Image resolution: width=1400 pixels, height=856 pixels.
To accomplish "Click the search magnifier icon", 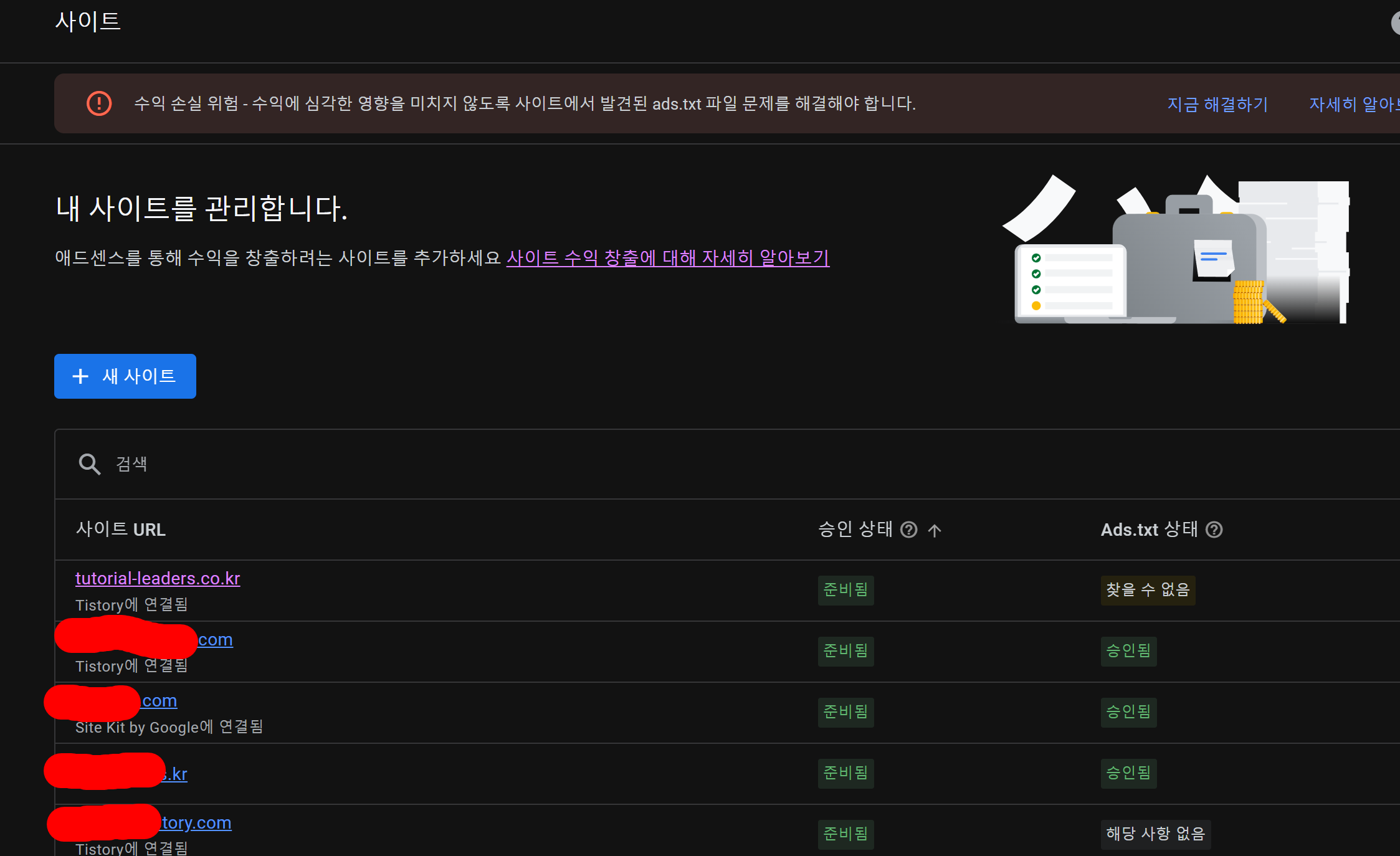I will coord(89,464).
